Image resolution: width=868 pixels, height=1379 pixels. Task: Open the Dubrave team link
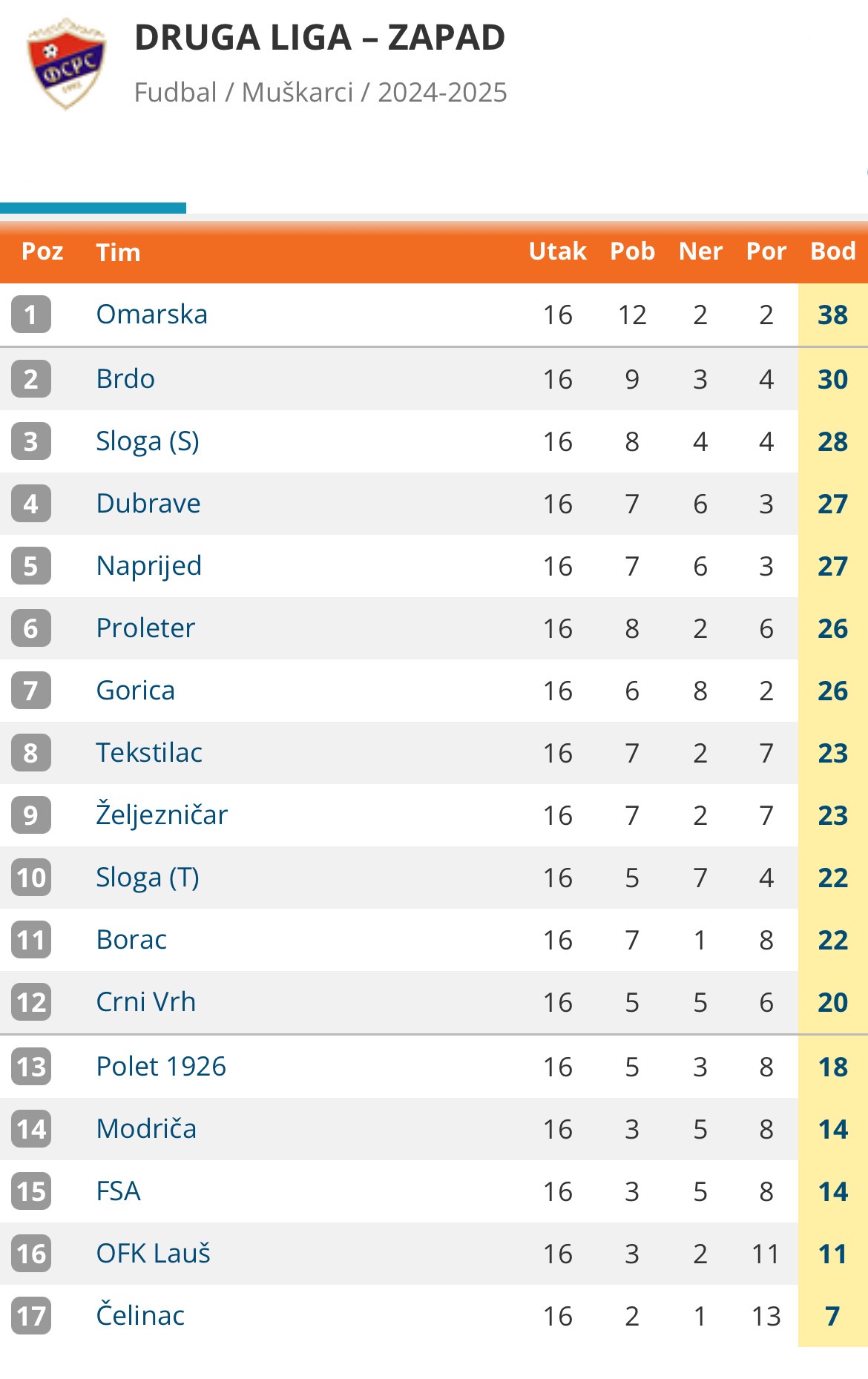[148, 504]
